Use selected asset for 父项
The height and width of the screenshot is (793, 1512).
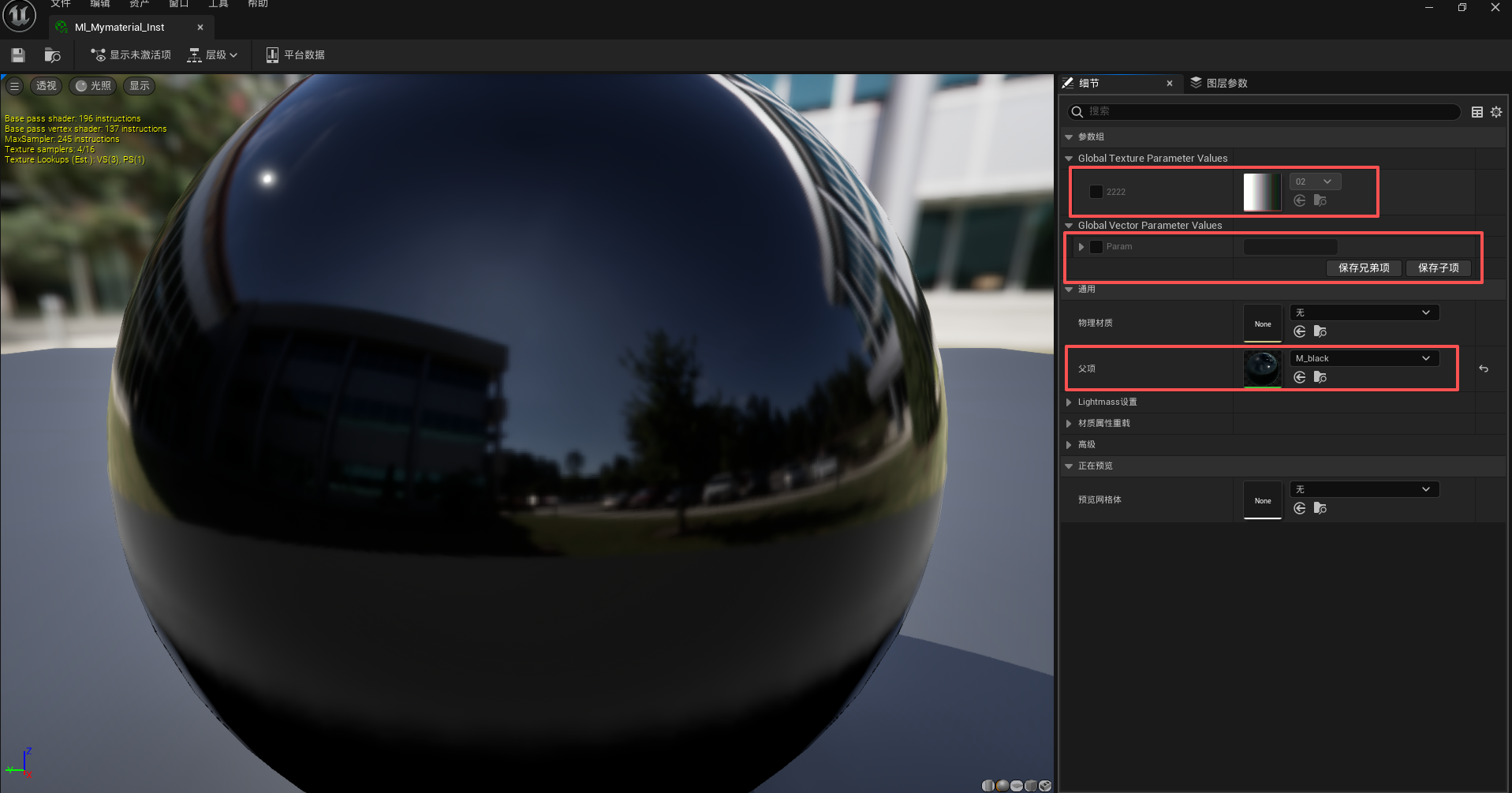[1300, 378]
